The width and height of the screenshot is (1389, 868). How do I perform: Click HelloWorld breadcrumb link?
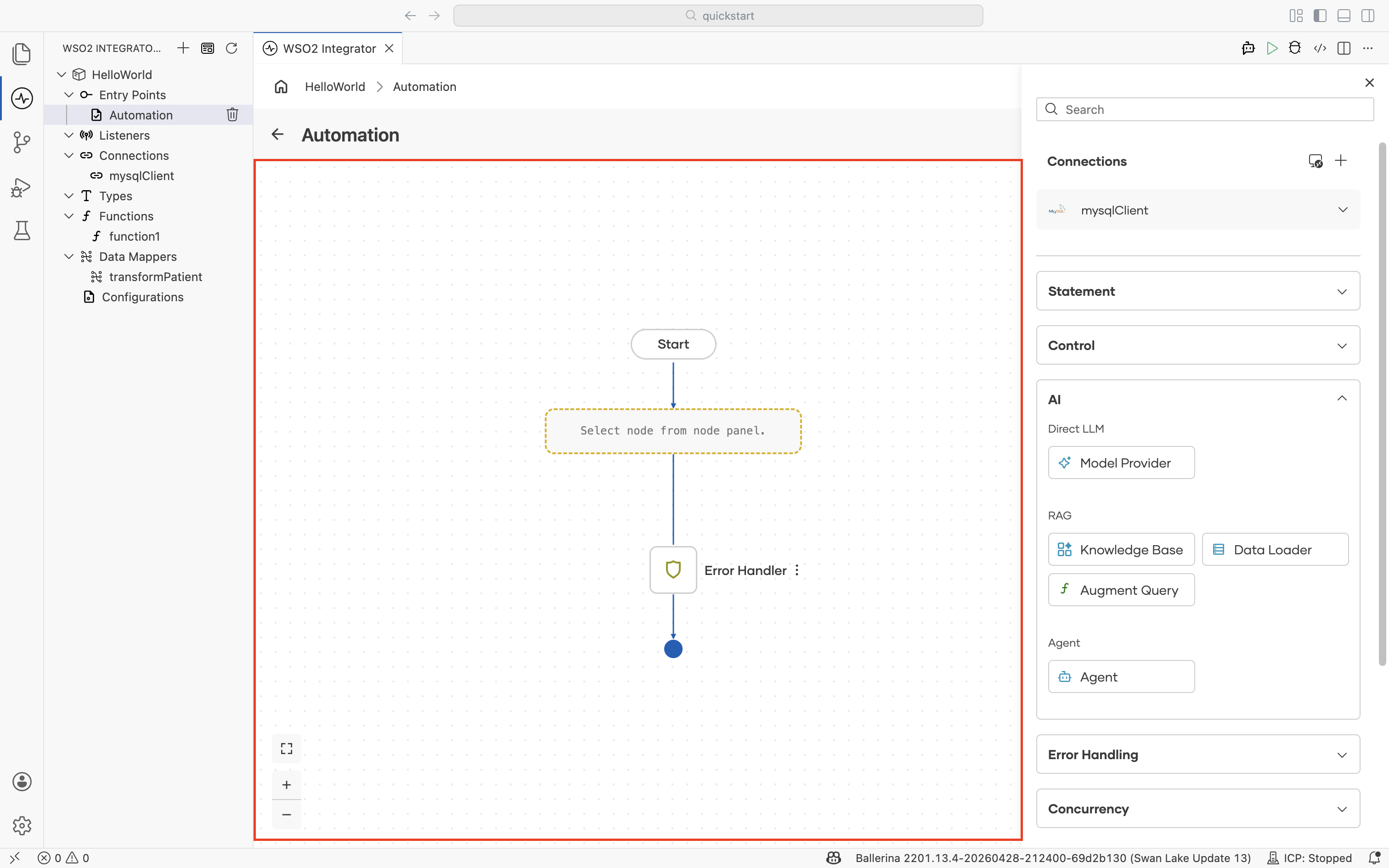coord(335,87)
